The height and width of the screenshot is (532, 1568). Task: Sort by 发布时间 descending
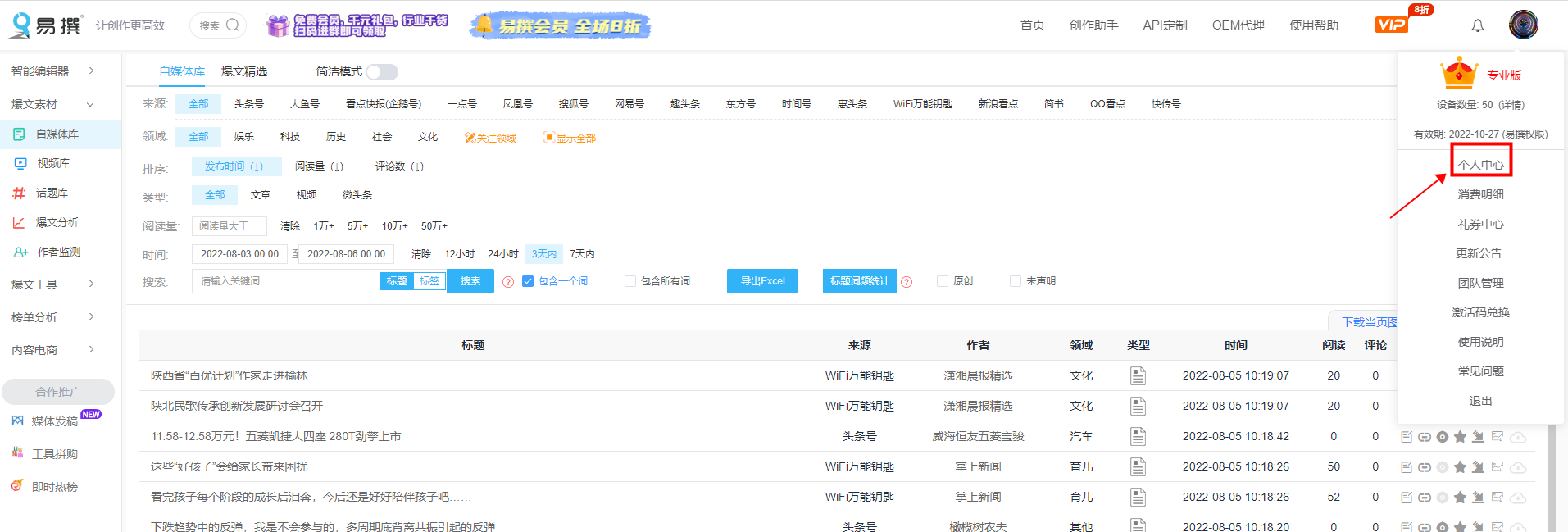[x=236, y=166]
